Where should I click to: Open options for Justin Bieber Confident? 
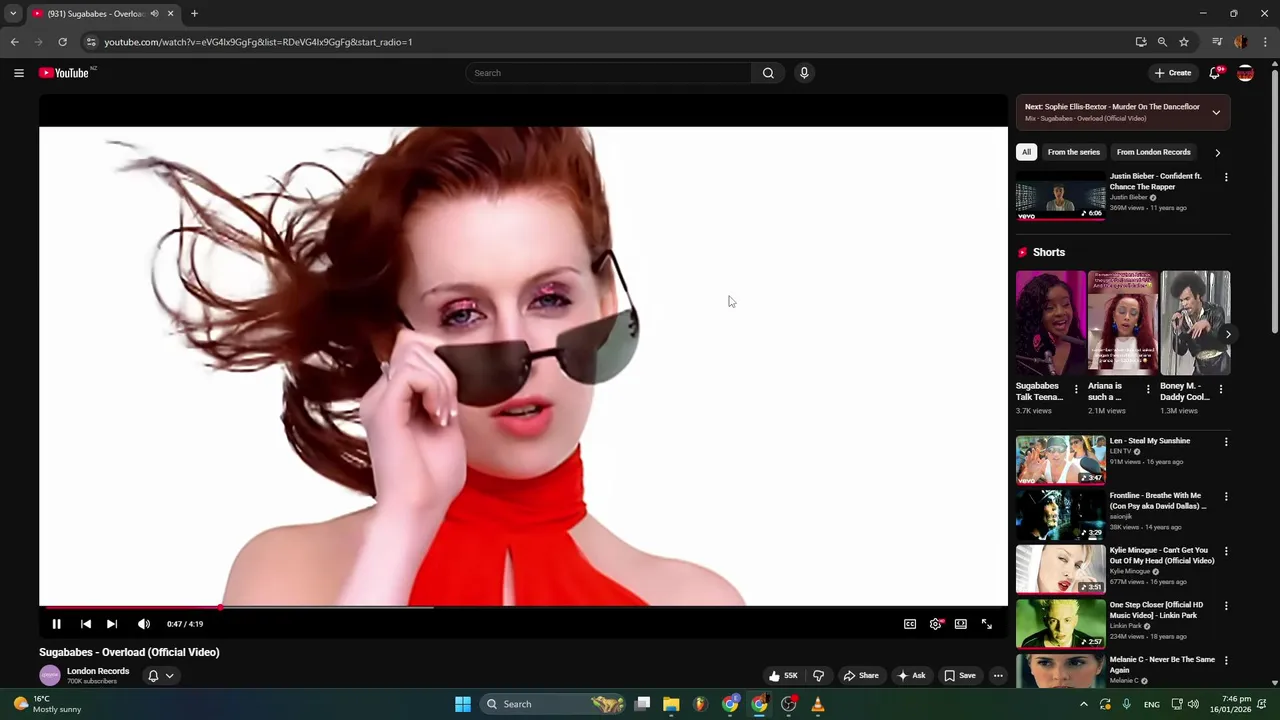pos(1226,177)
